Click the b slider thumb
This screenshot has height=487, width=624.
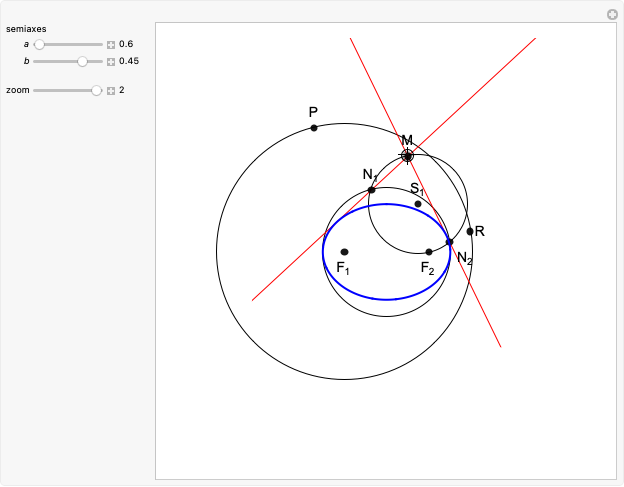(x=83, y=61)
